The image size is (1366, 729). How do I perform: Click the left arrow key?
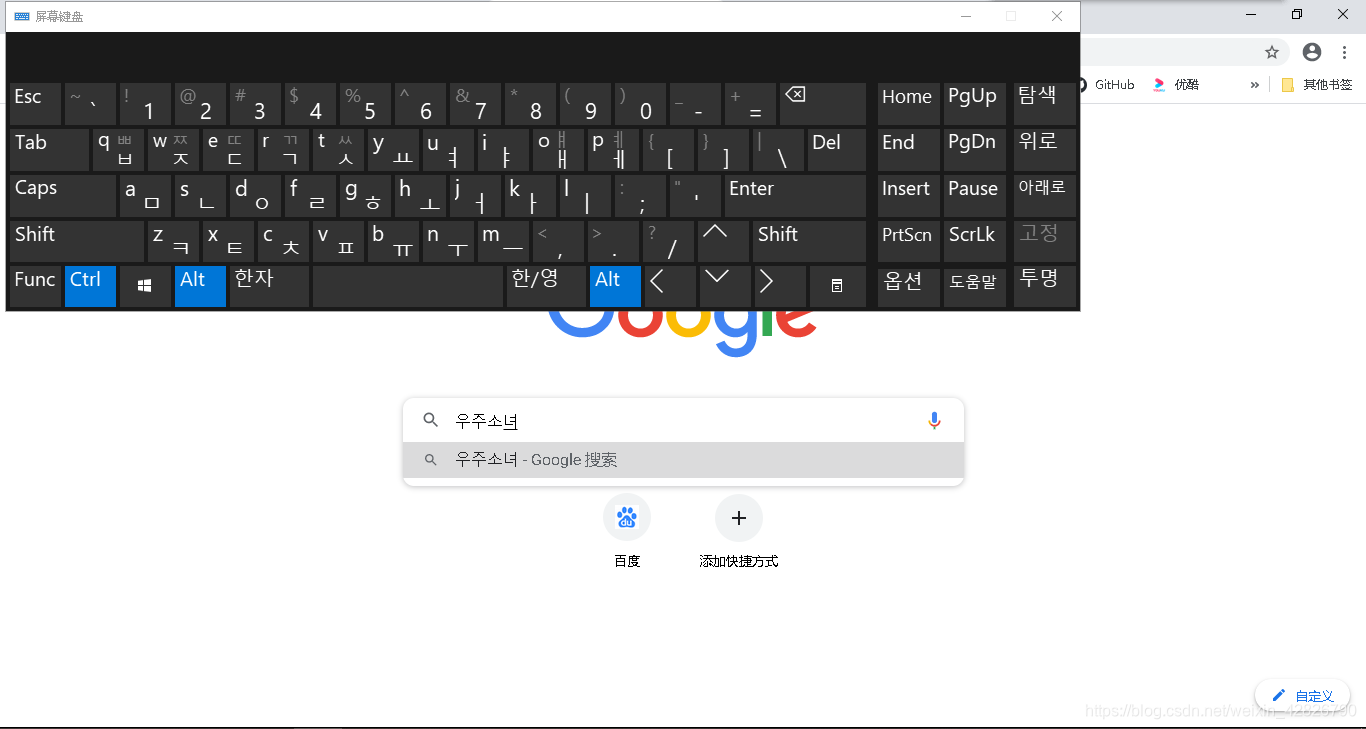click(669, 286)
